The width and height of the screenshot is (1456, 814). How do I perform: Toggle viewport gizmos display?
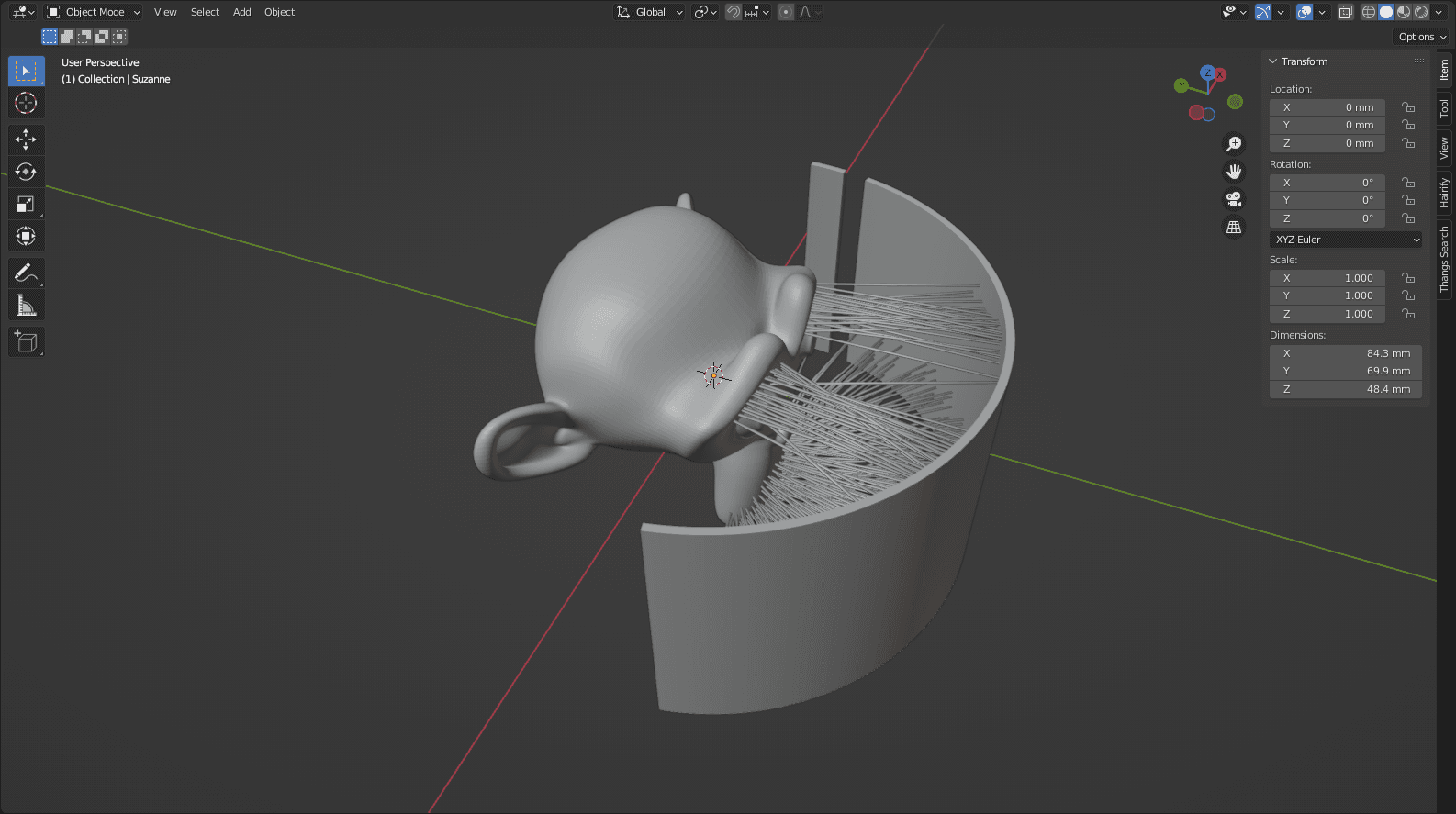click(x=1264, y=12)
